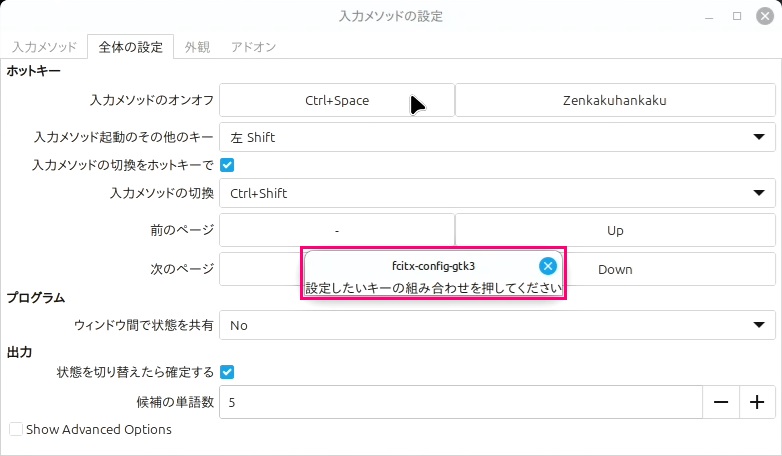
Task: Enable Show Advanced Options checkbox
Action: tap(16, 429)
